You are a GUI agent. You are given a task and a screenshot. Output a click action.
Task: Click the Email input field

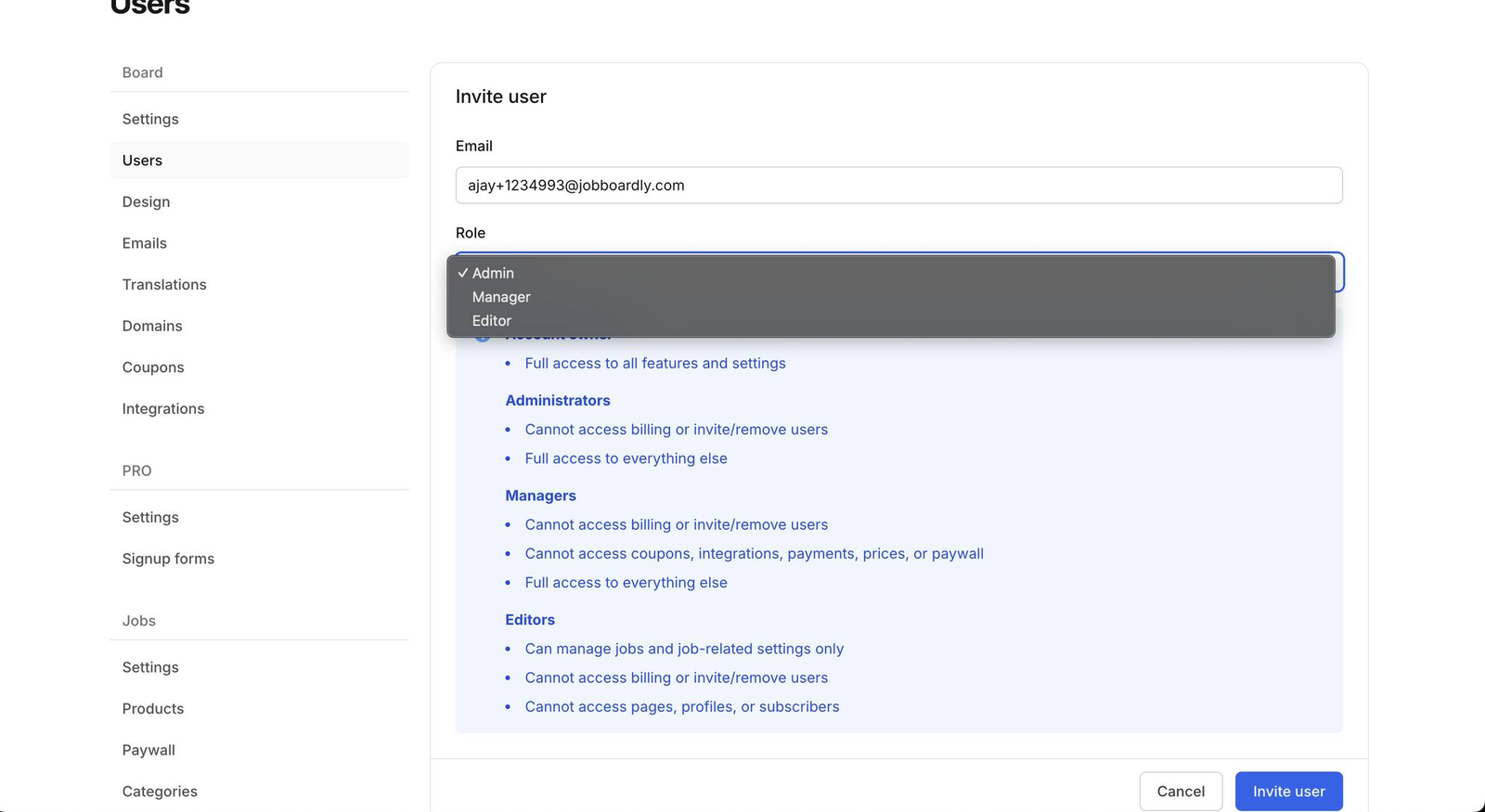(898, 186)
